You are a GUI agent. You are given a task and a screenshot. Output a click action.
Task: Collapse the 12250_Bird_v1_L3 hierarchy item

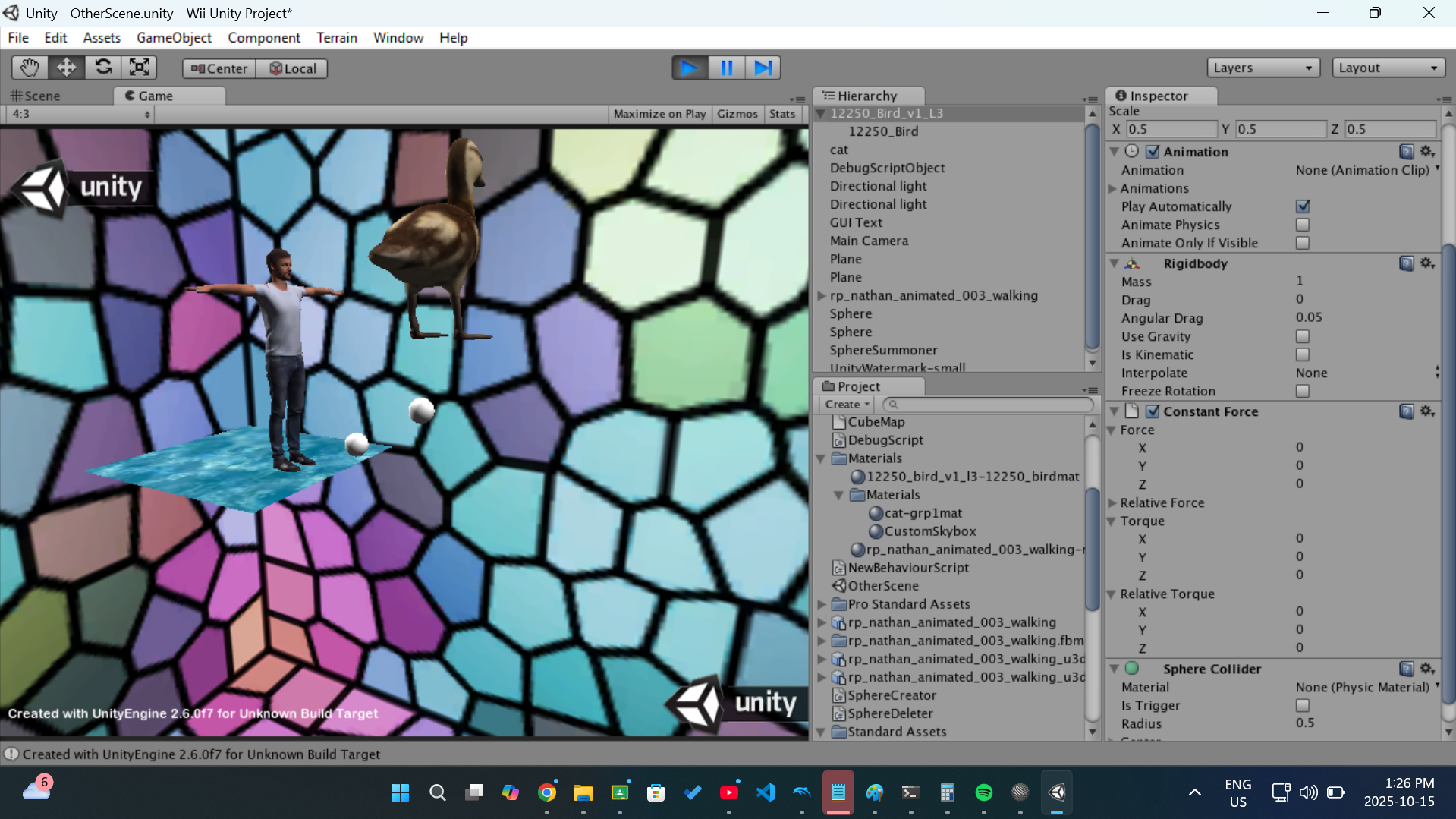point(820,113)
